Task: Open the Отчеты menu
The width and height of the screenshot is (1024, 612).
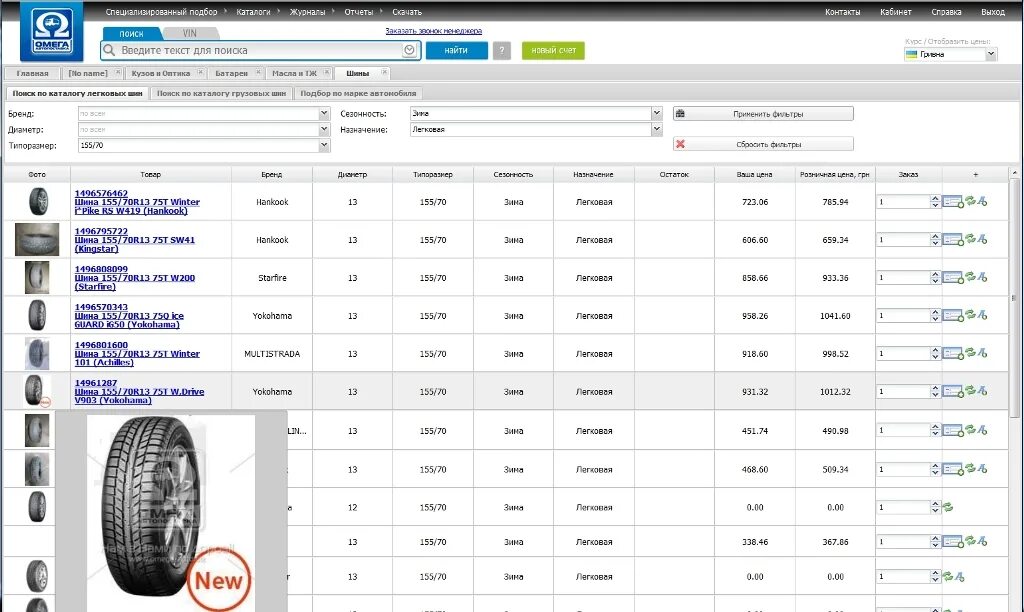Action: tap(359, 12)
